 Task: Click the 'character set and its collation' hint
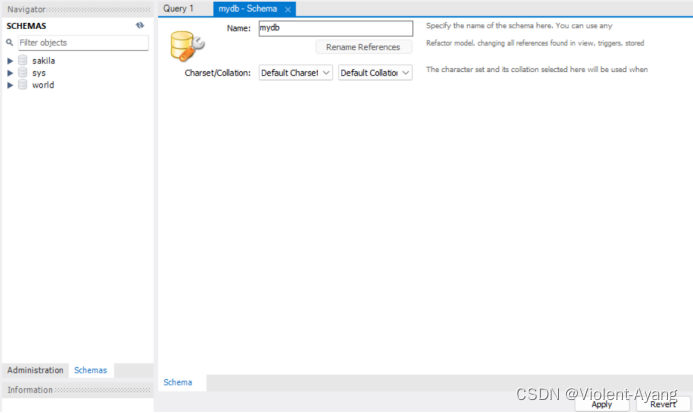coord(537,69)
